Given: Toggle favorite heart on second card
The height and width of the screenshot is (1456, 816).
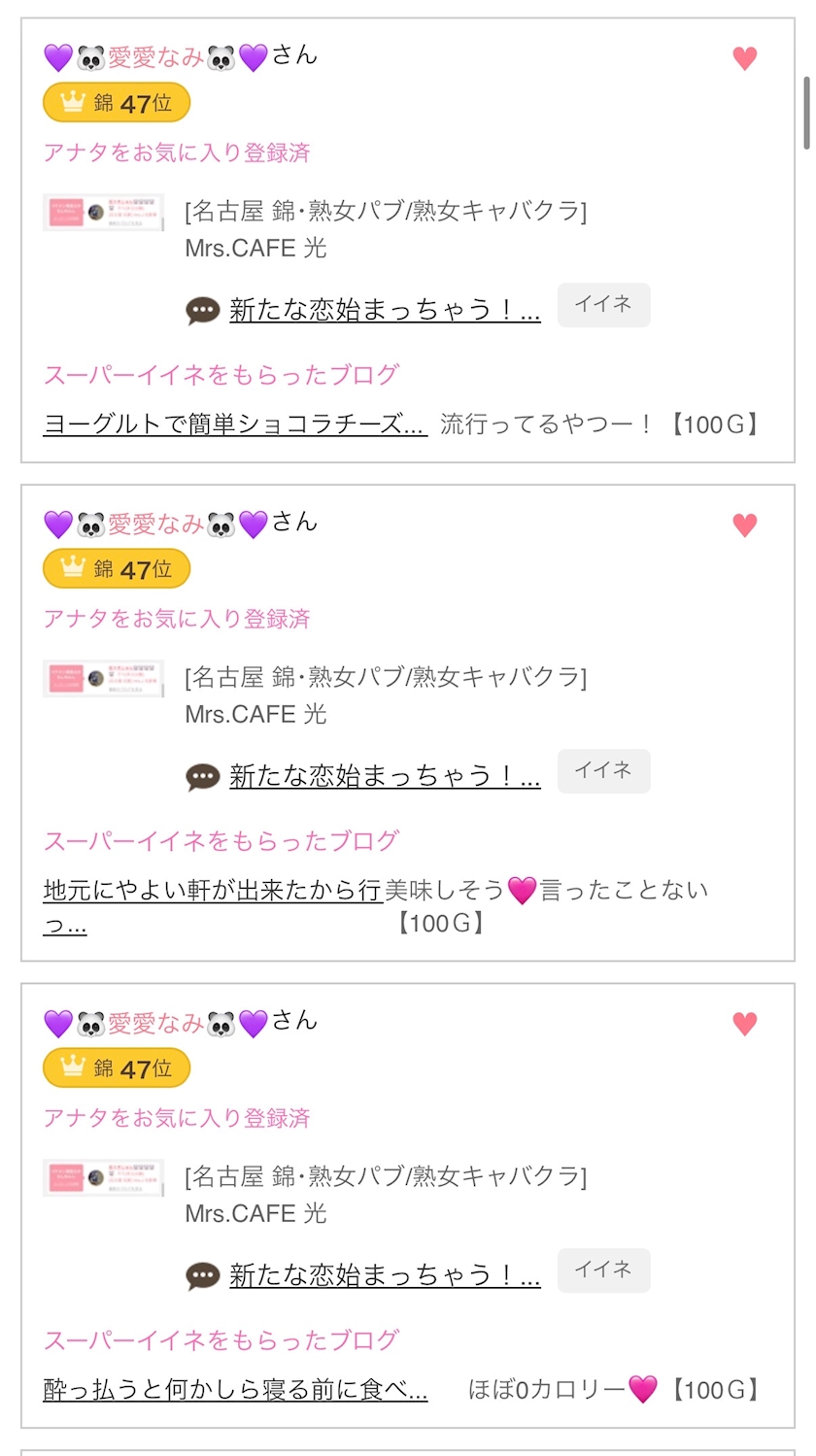Looking at the screenshot, I should [x=744, y=525].
